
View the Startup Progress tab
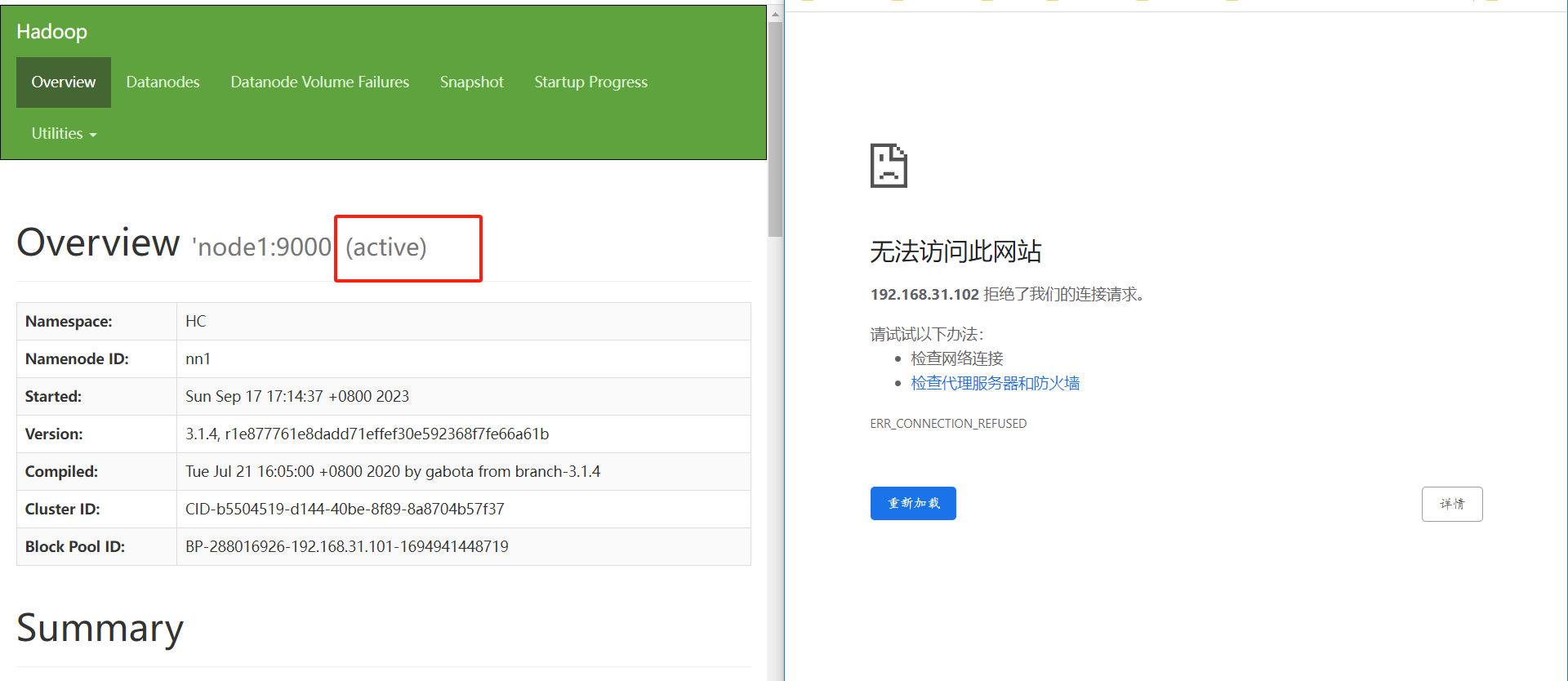[590, 82]
